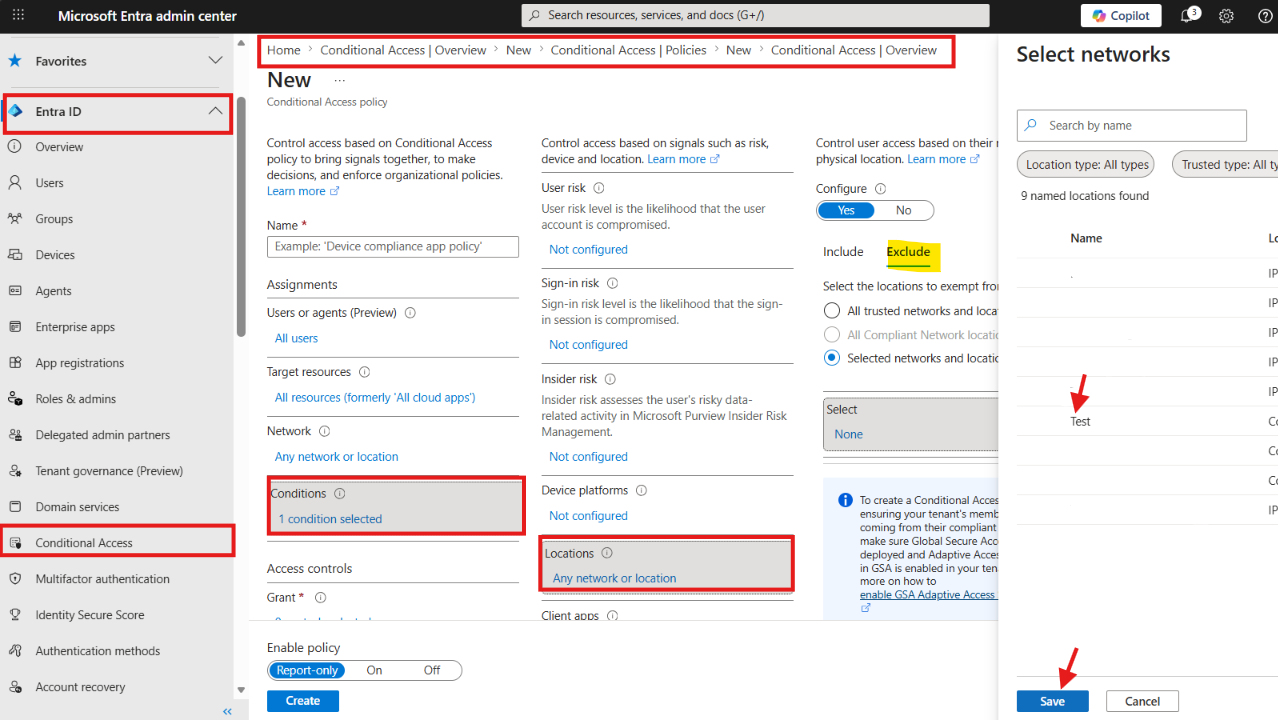Viewport: 1278px width, 720px height.
Task: Switch to the Include tab
Action: tap(843, 252)
